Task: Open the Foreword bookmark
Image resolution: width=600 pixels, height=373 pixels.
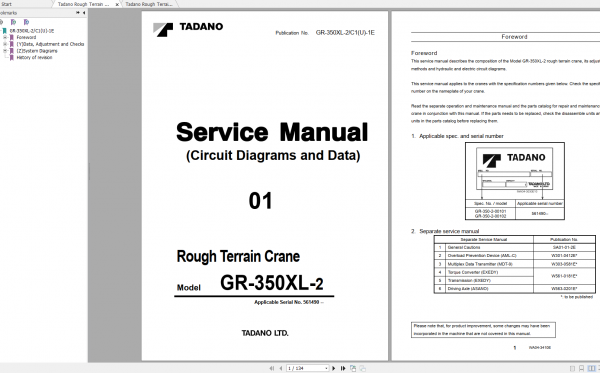Action: [x=26, y=37]
